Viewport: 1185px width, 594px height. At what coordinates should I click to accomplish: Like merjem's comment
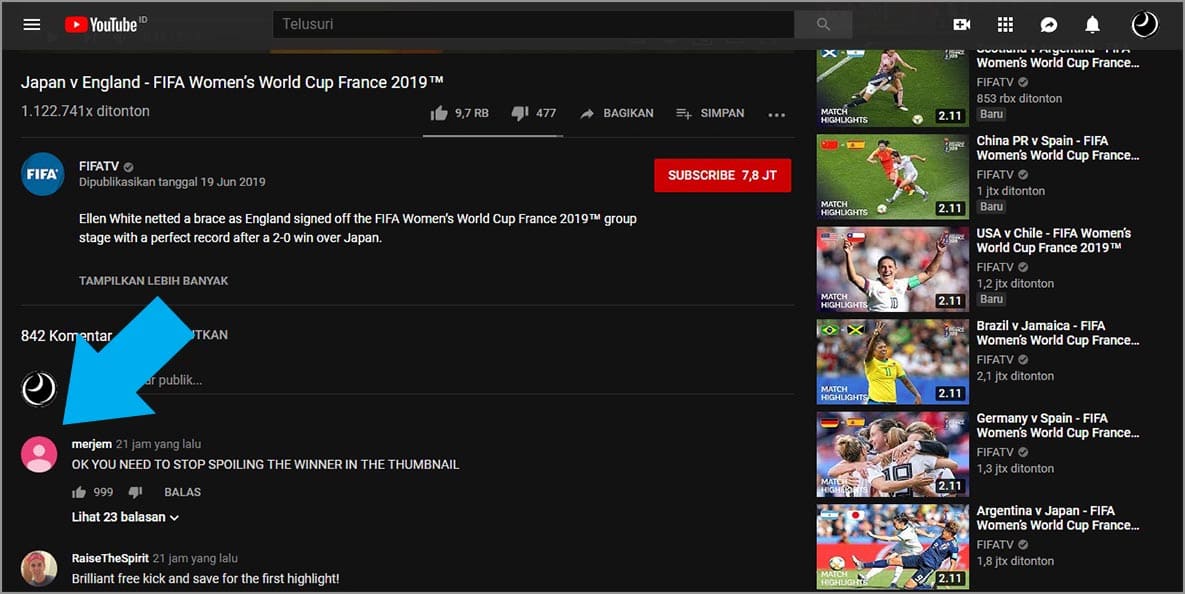tap(79, 492)
